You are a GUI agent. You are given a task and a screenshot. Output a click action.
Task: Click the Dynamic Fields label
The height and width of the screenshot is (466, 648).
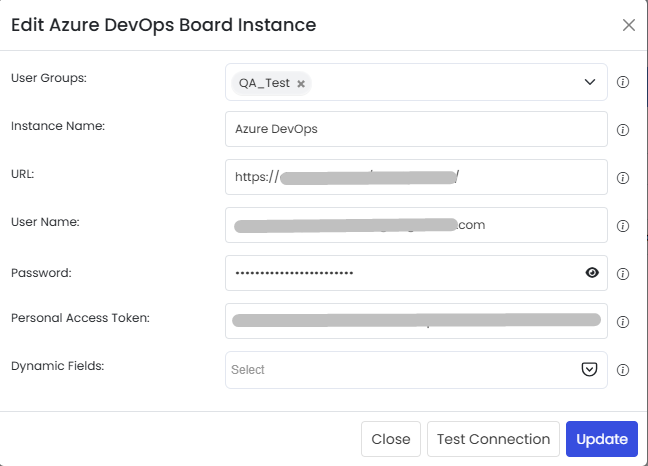[57, 366]
